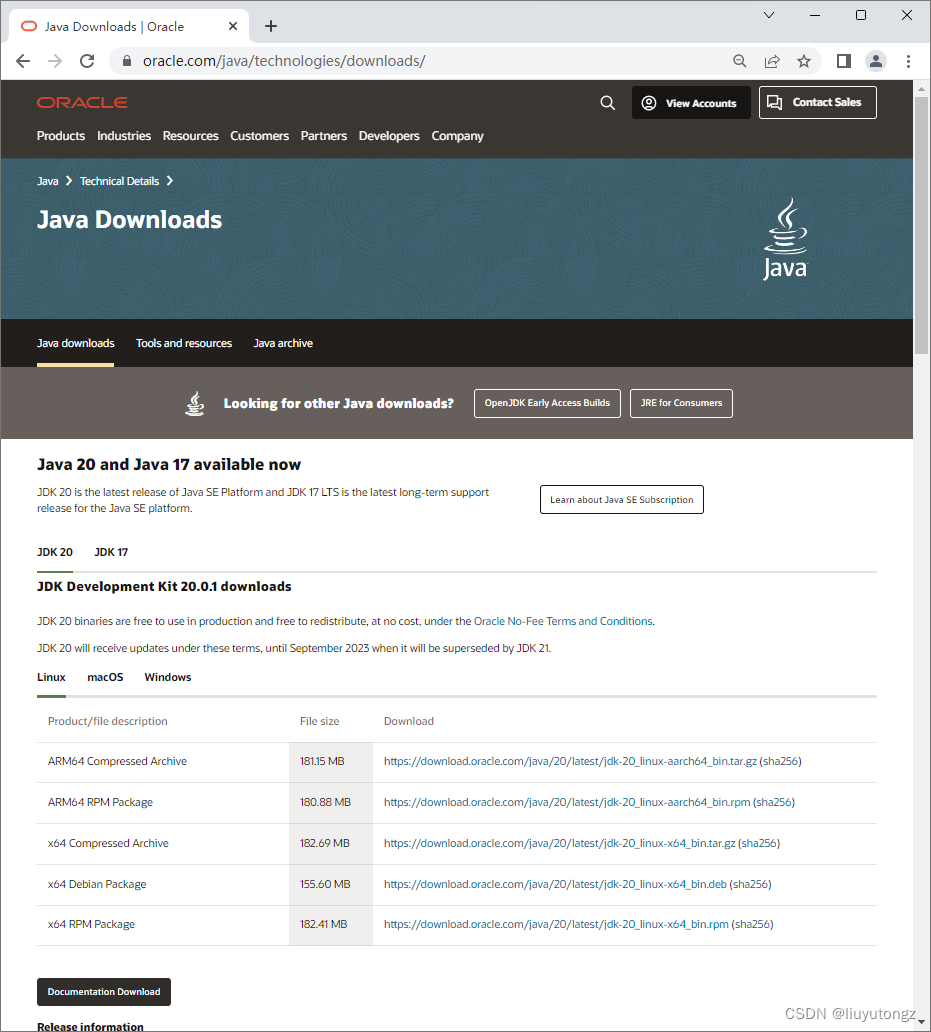
Task: Open the Company menu
Action: (x=457, y=136)
